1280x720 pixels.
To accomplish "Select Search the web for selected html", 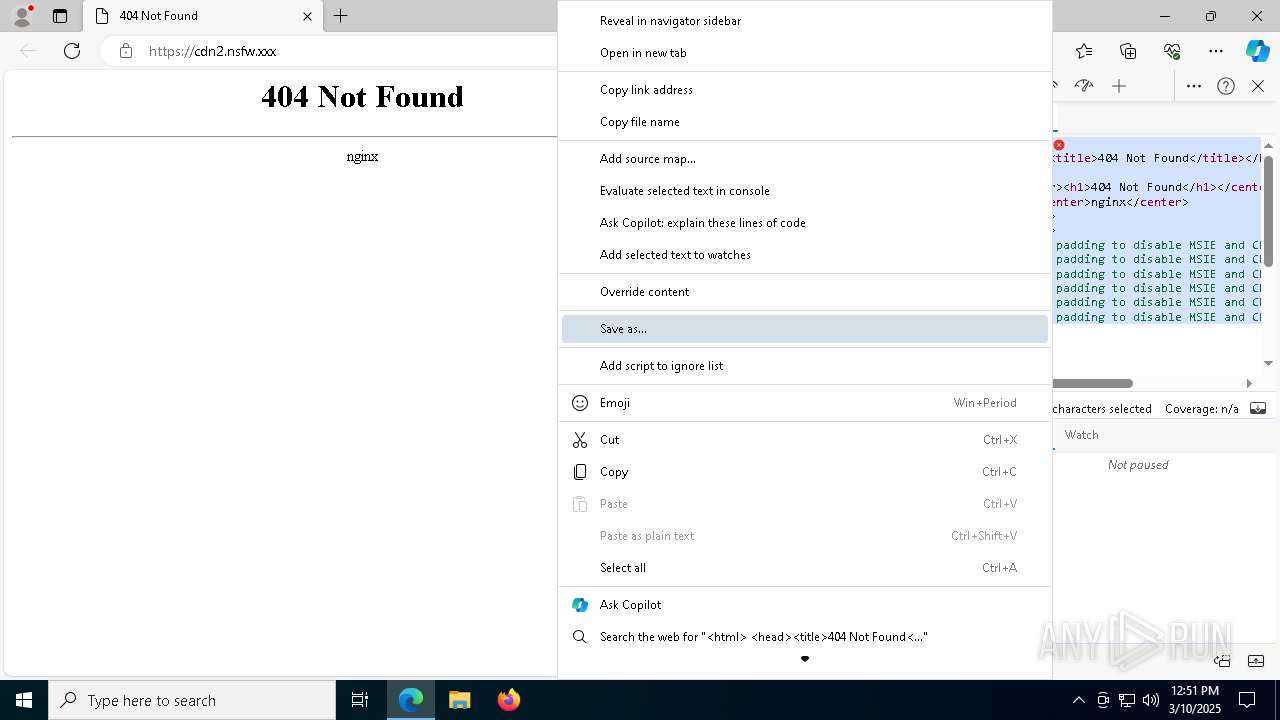I will click(x=805, y=636).
